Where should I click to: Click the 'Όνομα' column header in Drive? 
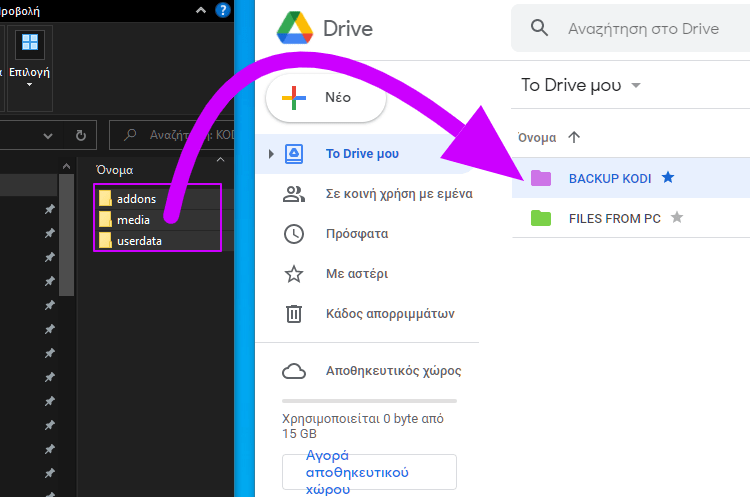point(537,138)
